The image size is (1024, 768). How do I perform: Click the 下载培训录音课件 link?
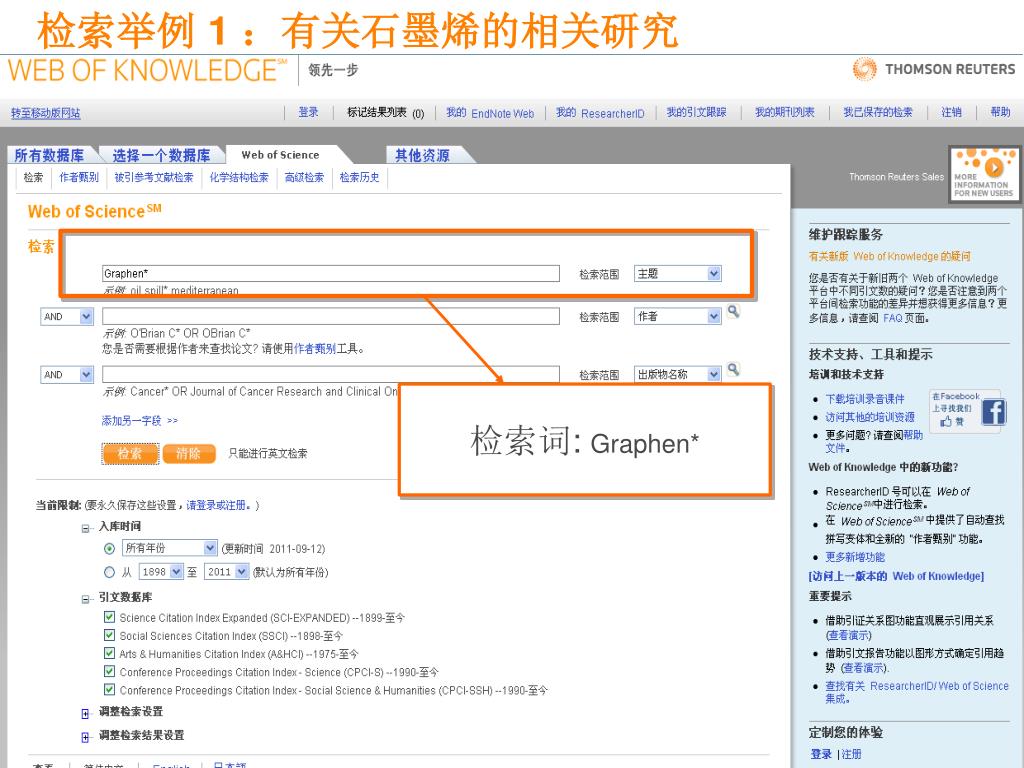pyautogui.click(x=865, y=399)
